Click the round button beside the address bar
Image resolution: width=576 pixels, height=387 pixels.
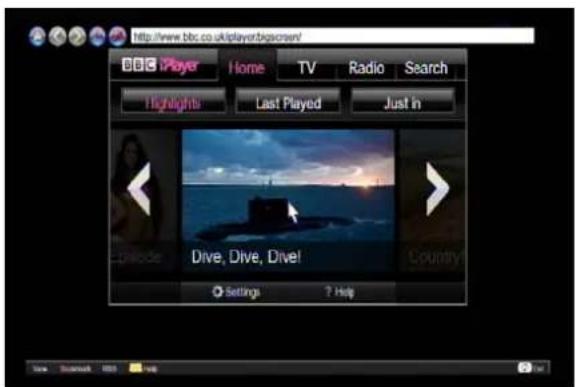pos(118,37)
